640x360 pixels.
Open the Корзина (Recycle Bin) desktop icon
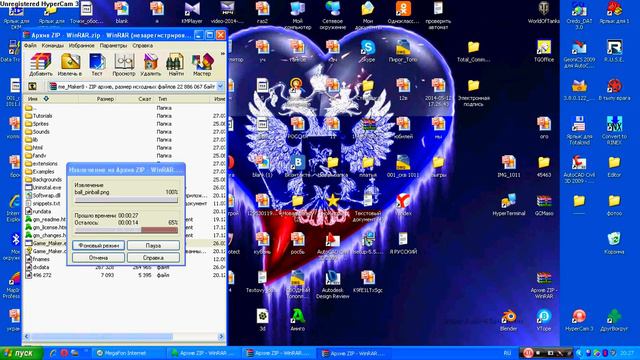coord(614,243)
